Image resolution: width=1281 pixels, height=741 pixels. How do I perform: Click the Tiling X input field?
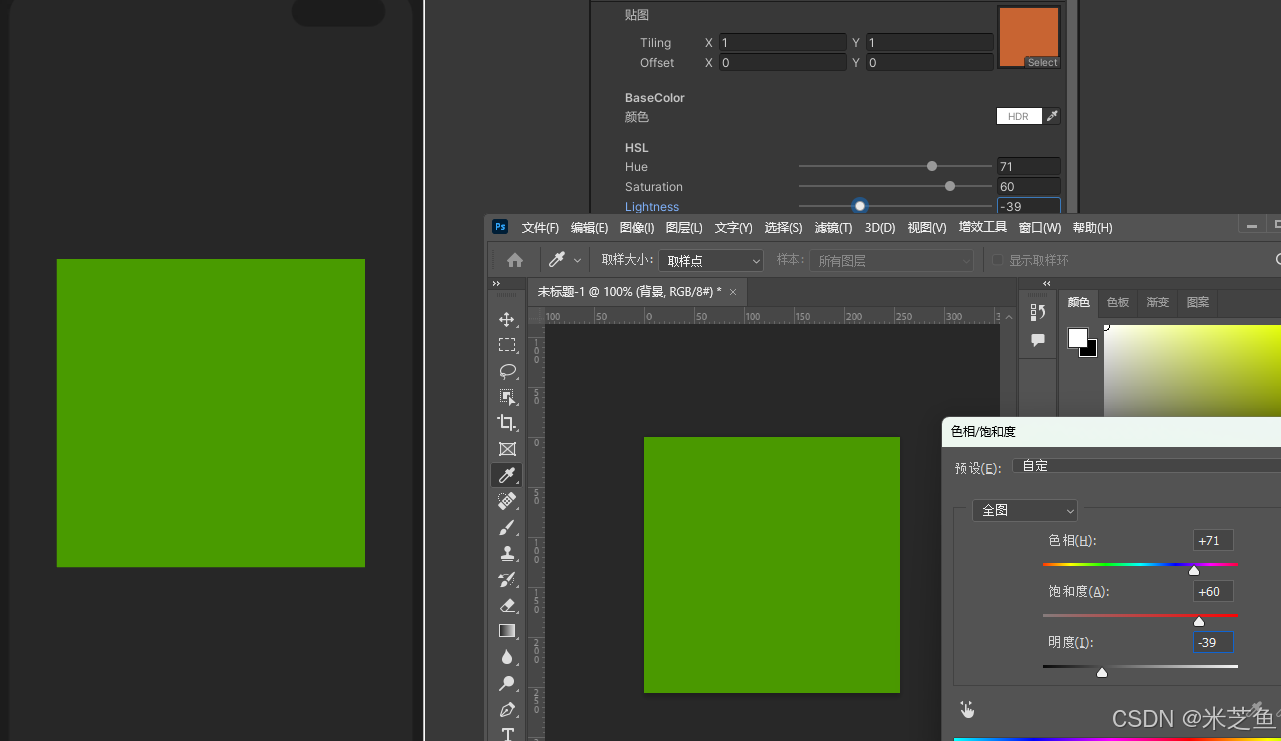(782, 43)
